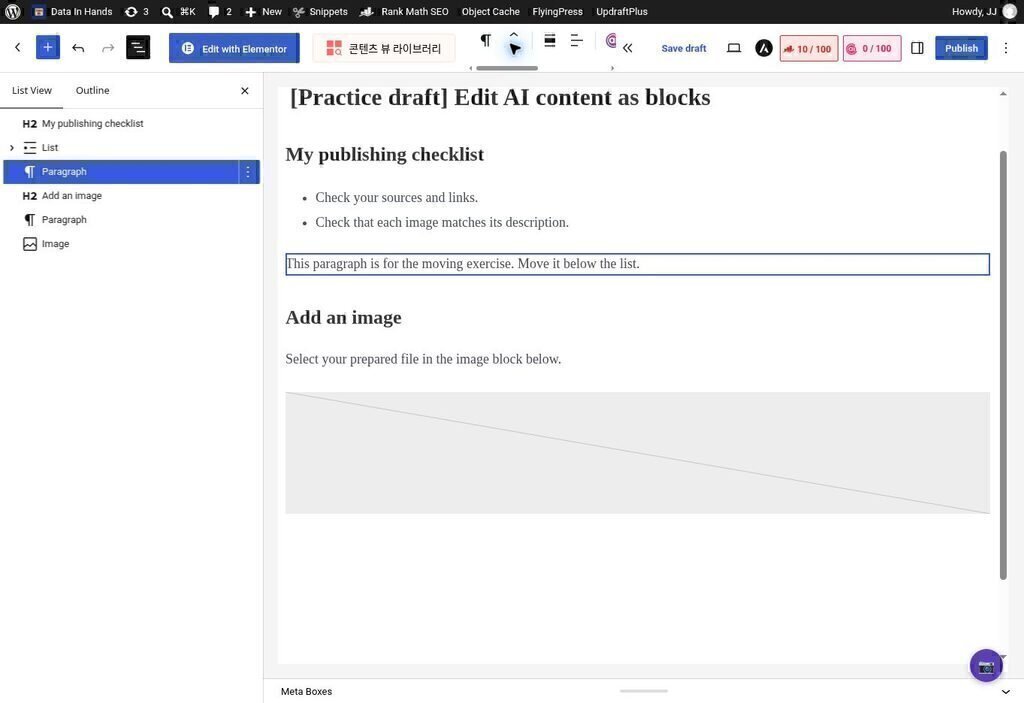Click the paragraph block type icon in toolbar

click(x=485, y=41)
